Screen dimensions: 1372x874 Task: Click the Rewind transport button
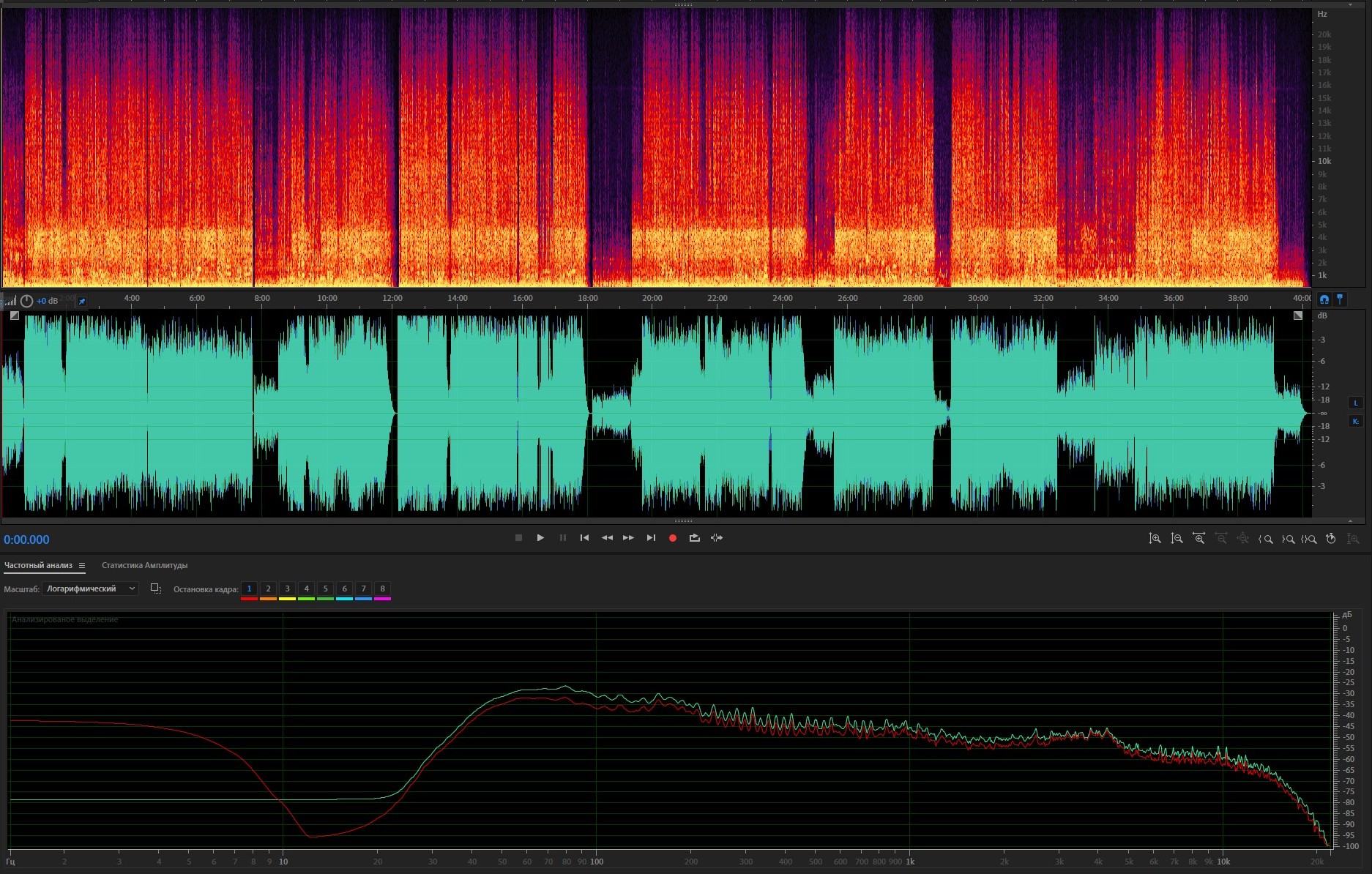pyautogui.click(x=607, y=538)
